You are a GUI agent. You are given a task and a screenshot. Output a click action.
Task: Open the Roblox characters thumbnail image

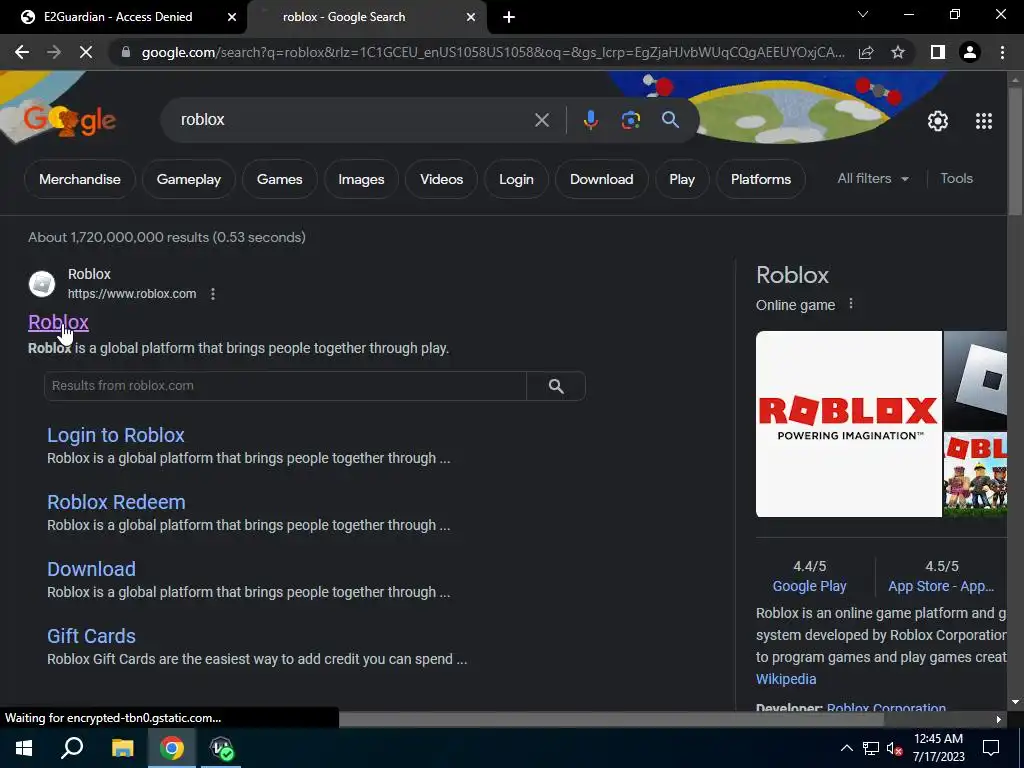point(975,475)
